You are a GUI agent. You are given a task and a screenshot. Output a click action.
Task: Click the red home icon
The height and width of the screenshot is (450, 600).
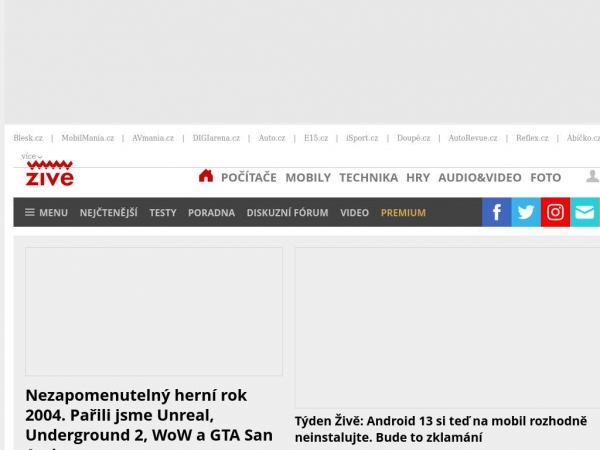(206, 176)
